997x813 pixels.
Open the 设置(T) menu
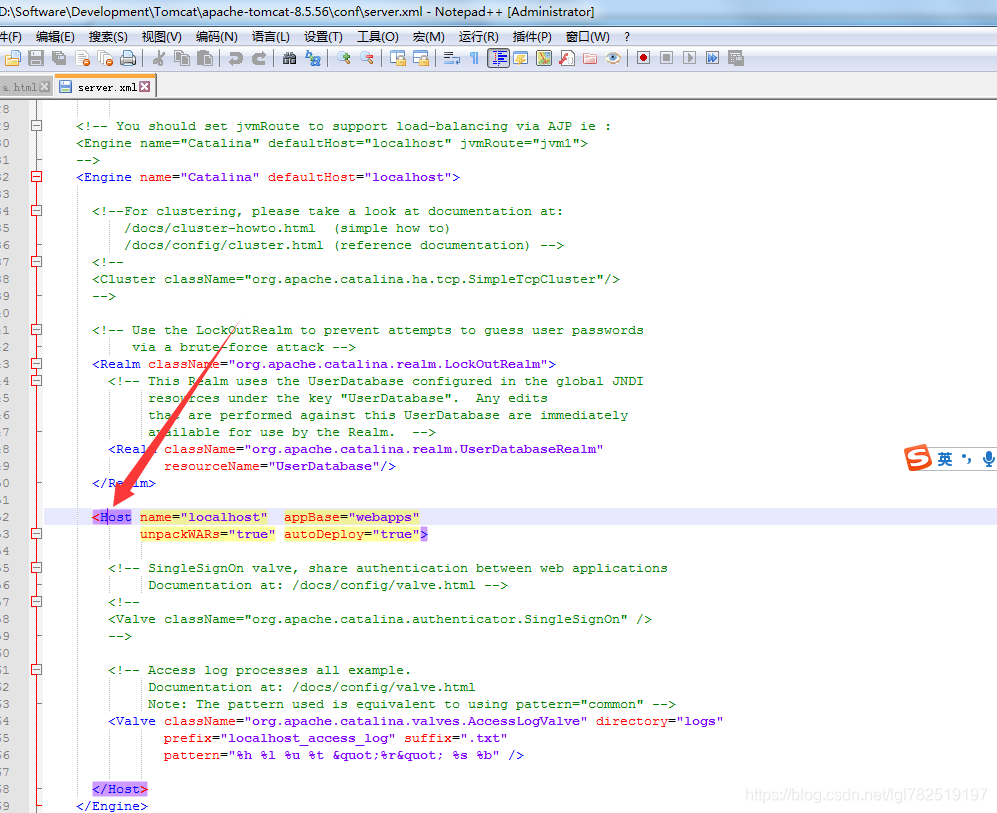[323, 37]
